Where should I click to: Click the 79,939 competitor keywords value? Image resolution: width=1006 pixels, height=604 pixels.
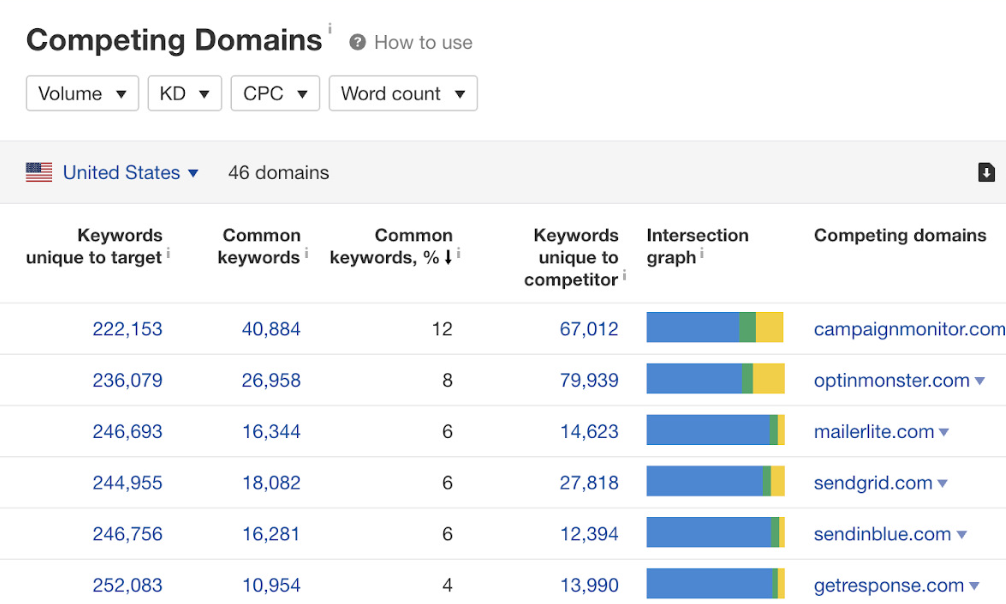[x=589, y=381]
